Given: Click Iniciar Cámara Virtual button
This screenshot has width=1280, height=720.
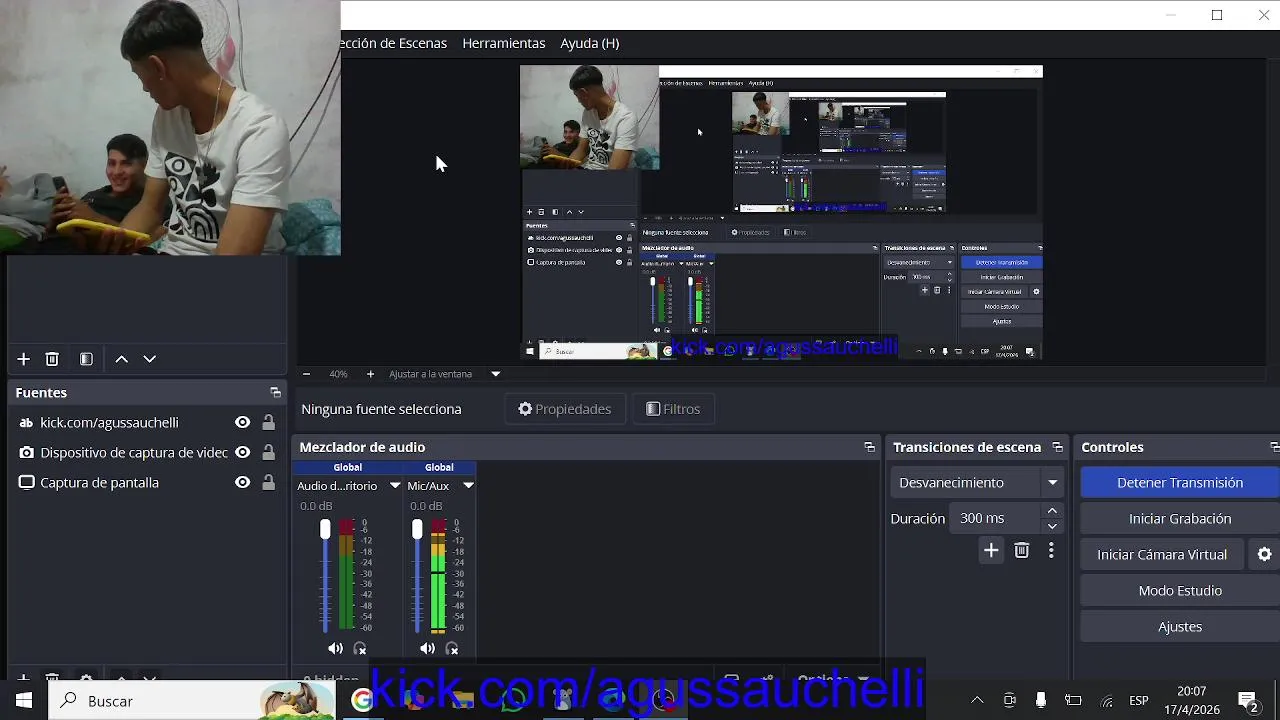Looking at the screenshot, I should [x=1162, y=555].
